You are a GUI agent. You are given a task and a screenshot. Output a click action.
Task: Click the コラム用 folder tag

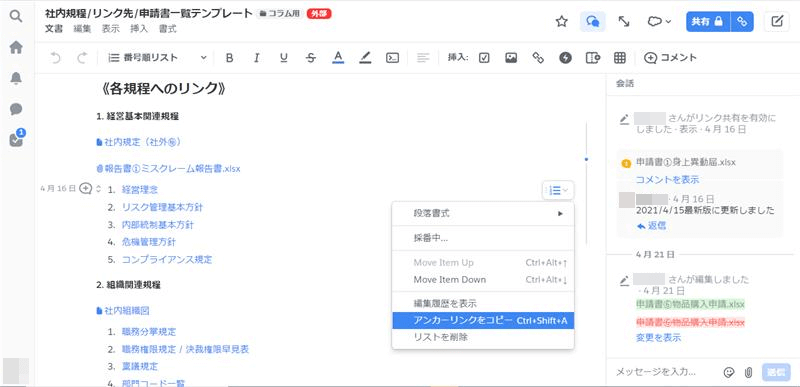pos(280,14)
